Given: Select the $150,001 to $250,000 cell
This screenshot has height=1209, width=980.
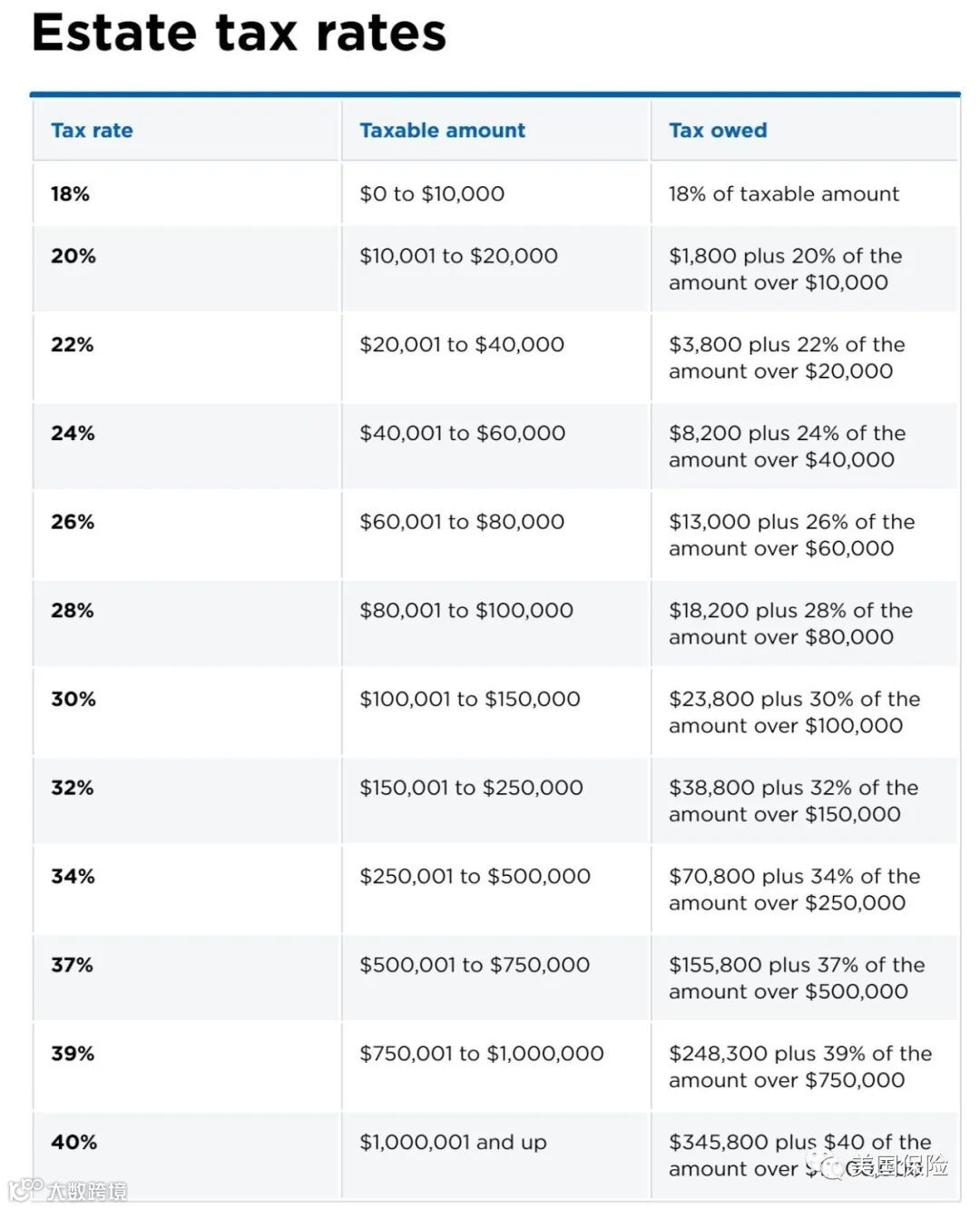Looking at the screenshot, I should (x=471, y=788).
